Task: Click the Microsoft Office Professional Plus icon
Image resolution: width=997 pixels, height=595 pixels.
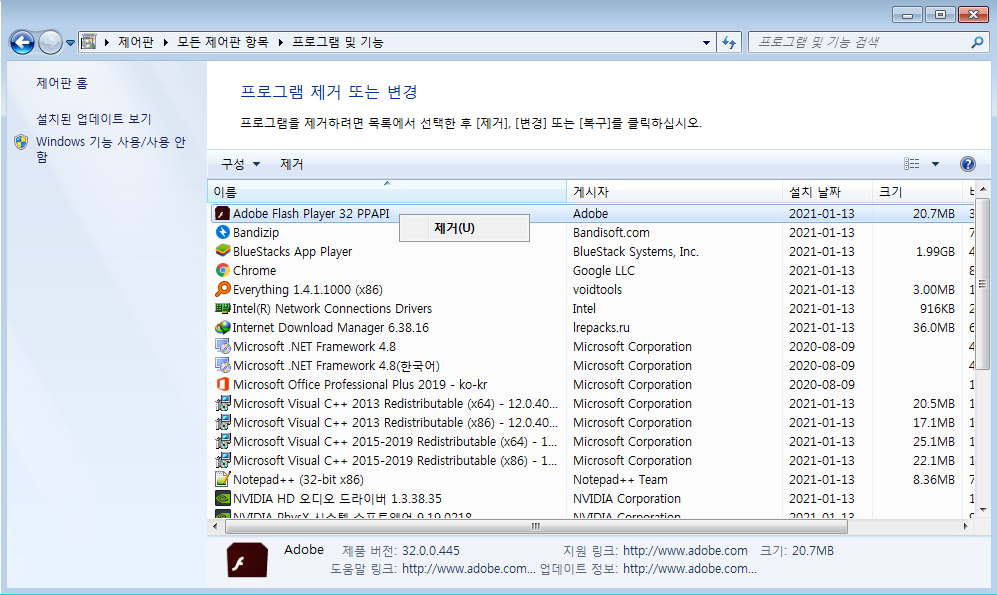Action: click(x=223, y=385)
